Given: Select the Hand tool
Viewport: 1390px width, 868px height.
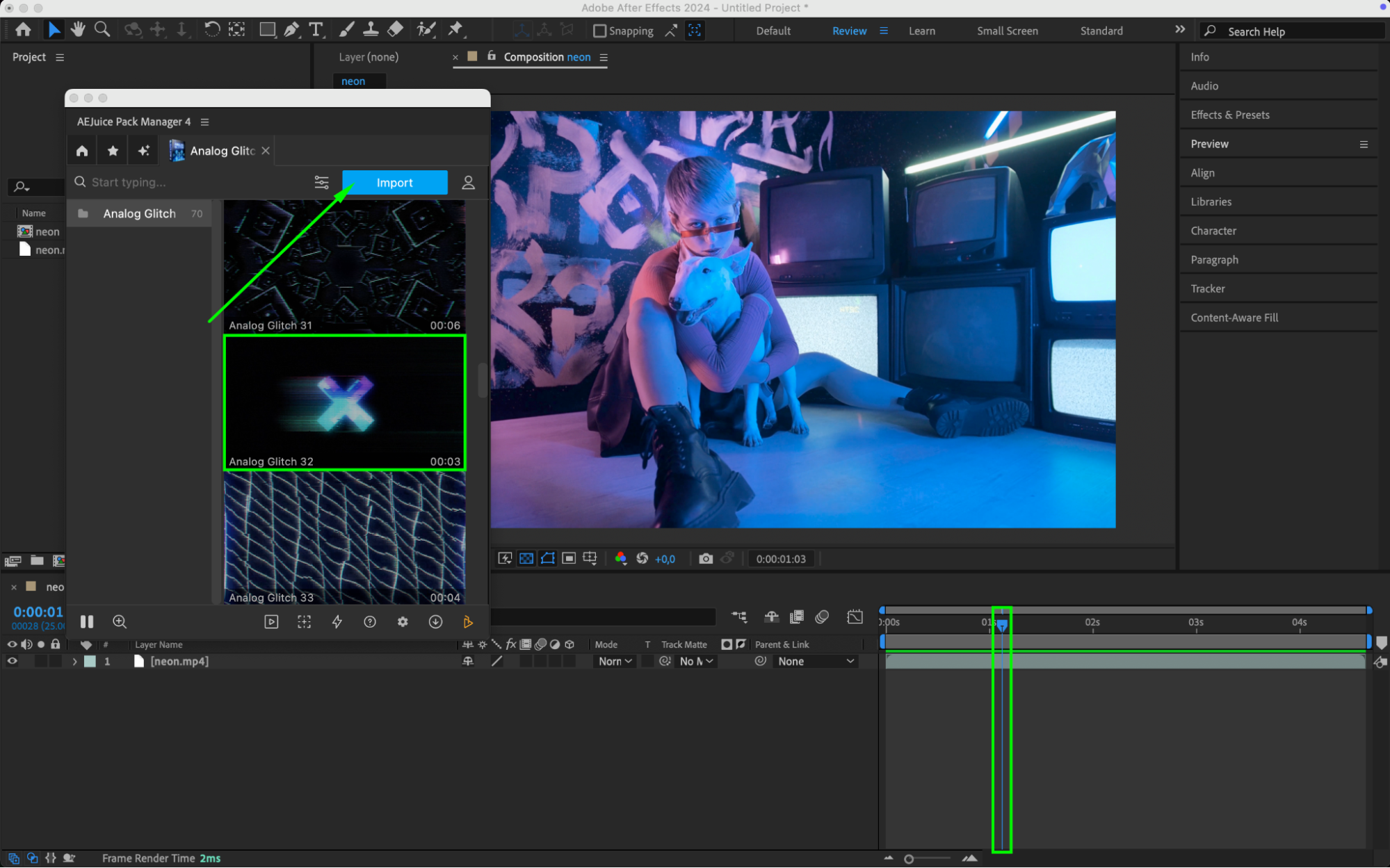Looking at the screenshot, I should [77, 29].
